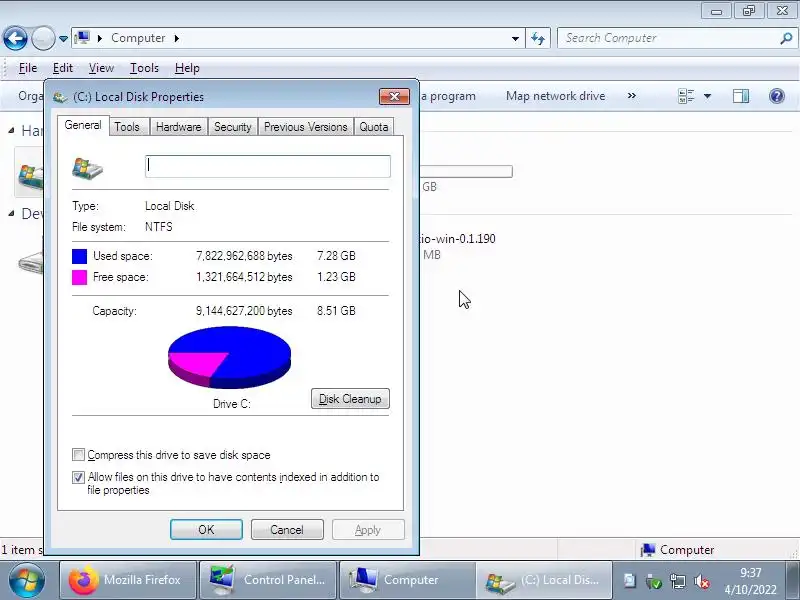Click the taskbar clock 9:37

click(x=751, y=572)
